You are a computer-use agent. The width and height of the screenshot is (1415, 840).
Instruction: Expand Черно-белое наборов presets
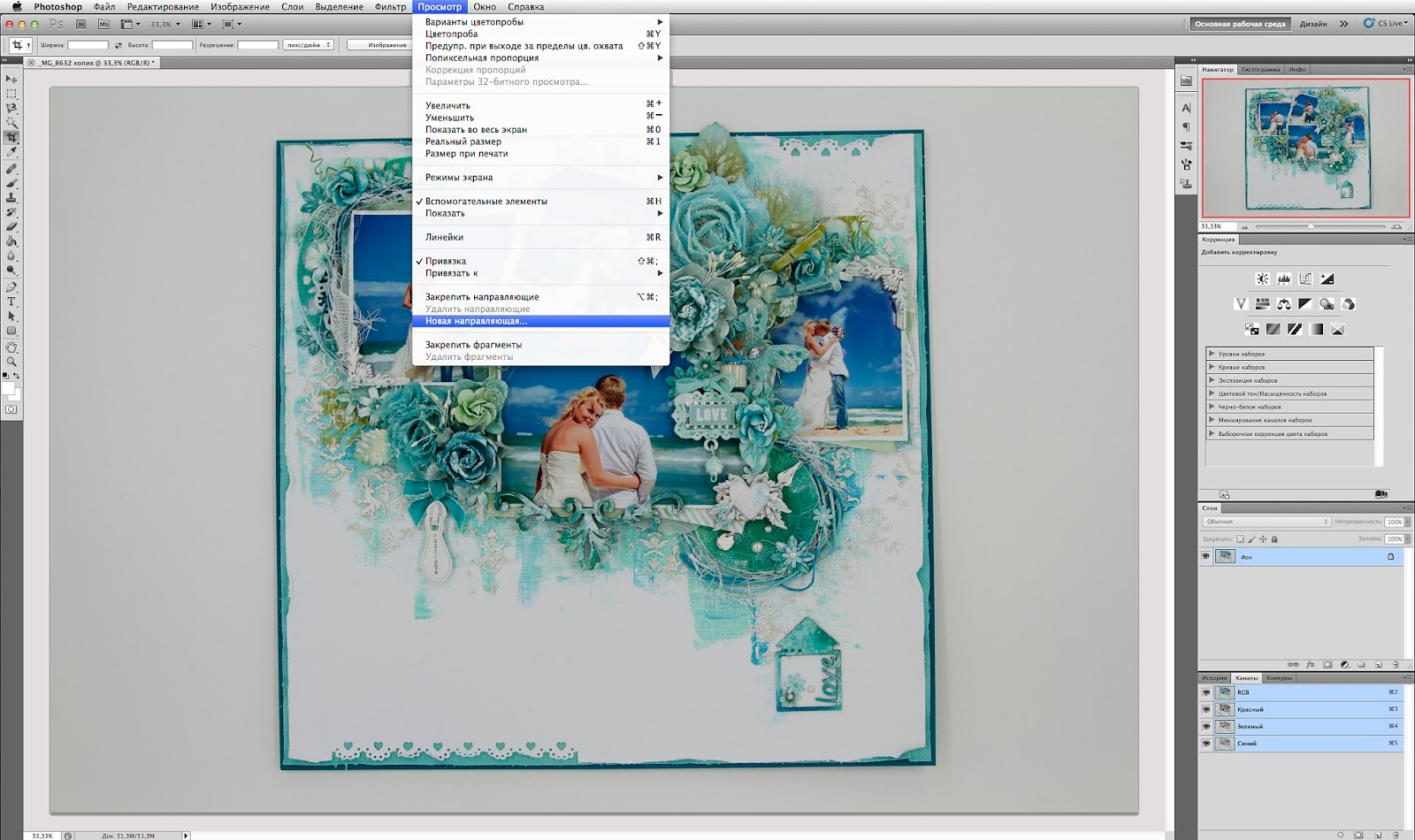click(1212, 407)
